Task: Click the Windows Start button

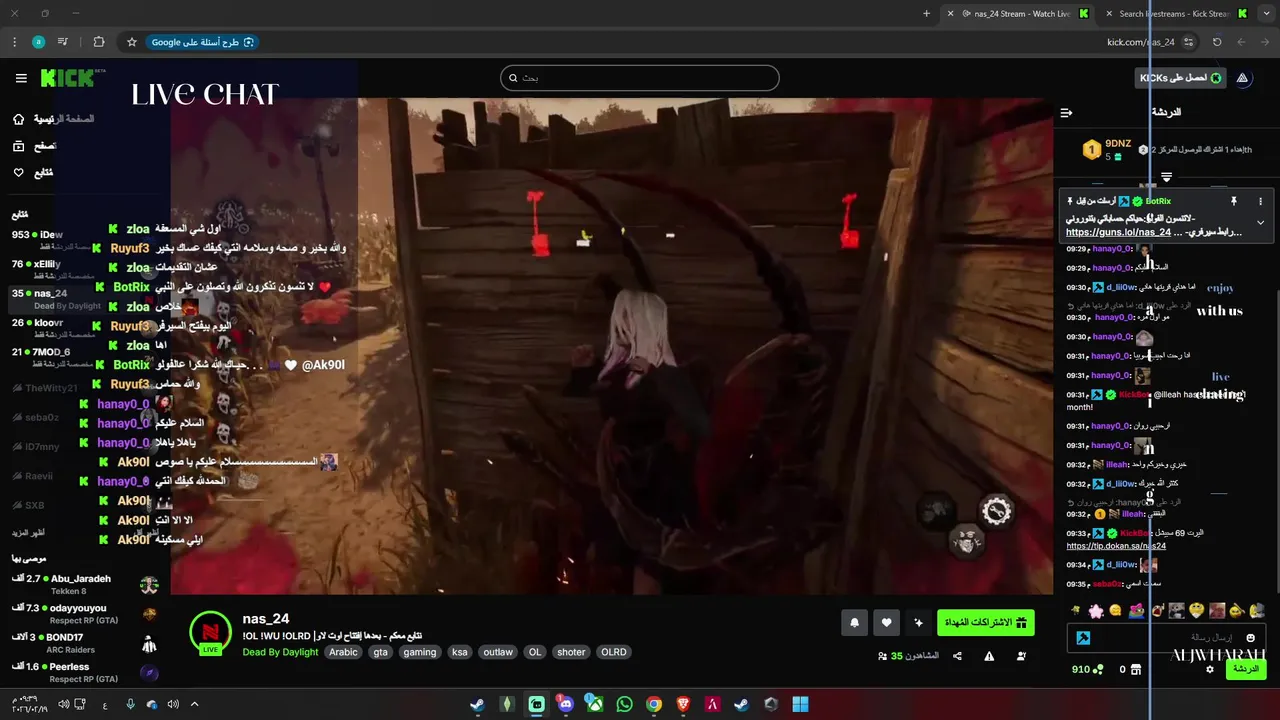Action: tap(800, 704)
